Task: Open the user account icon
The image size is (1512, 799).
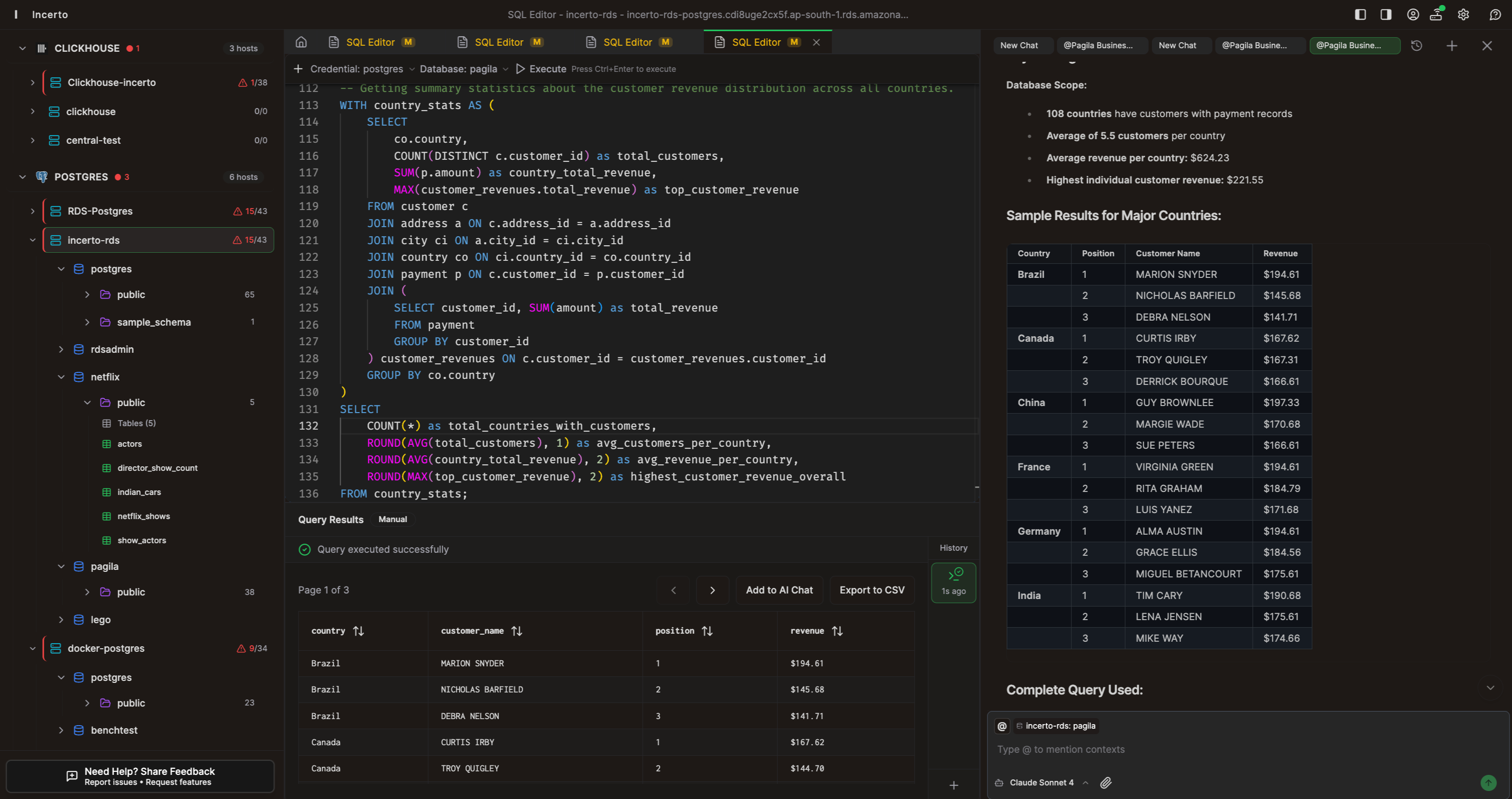Action: (1413, 14)
